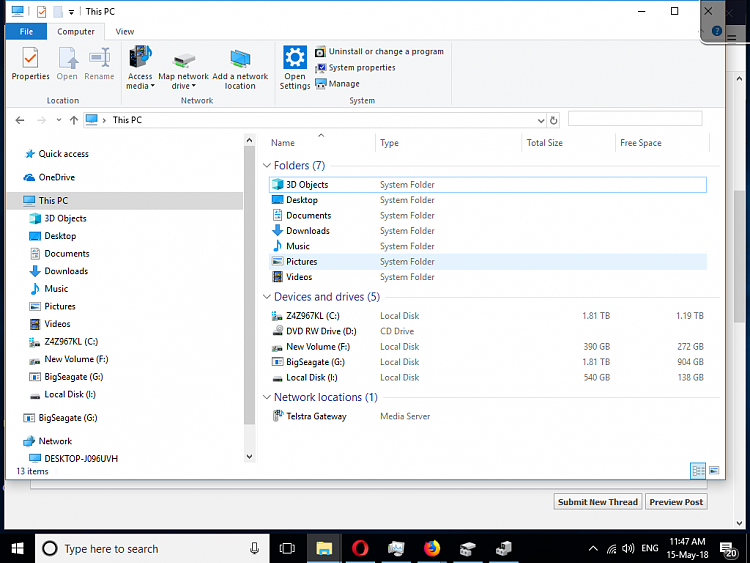
Task: Click the Manage ribbon item
Action: click(343, 84)
